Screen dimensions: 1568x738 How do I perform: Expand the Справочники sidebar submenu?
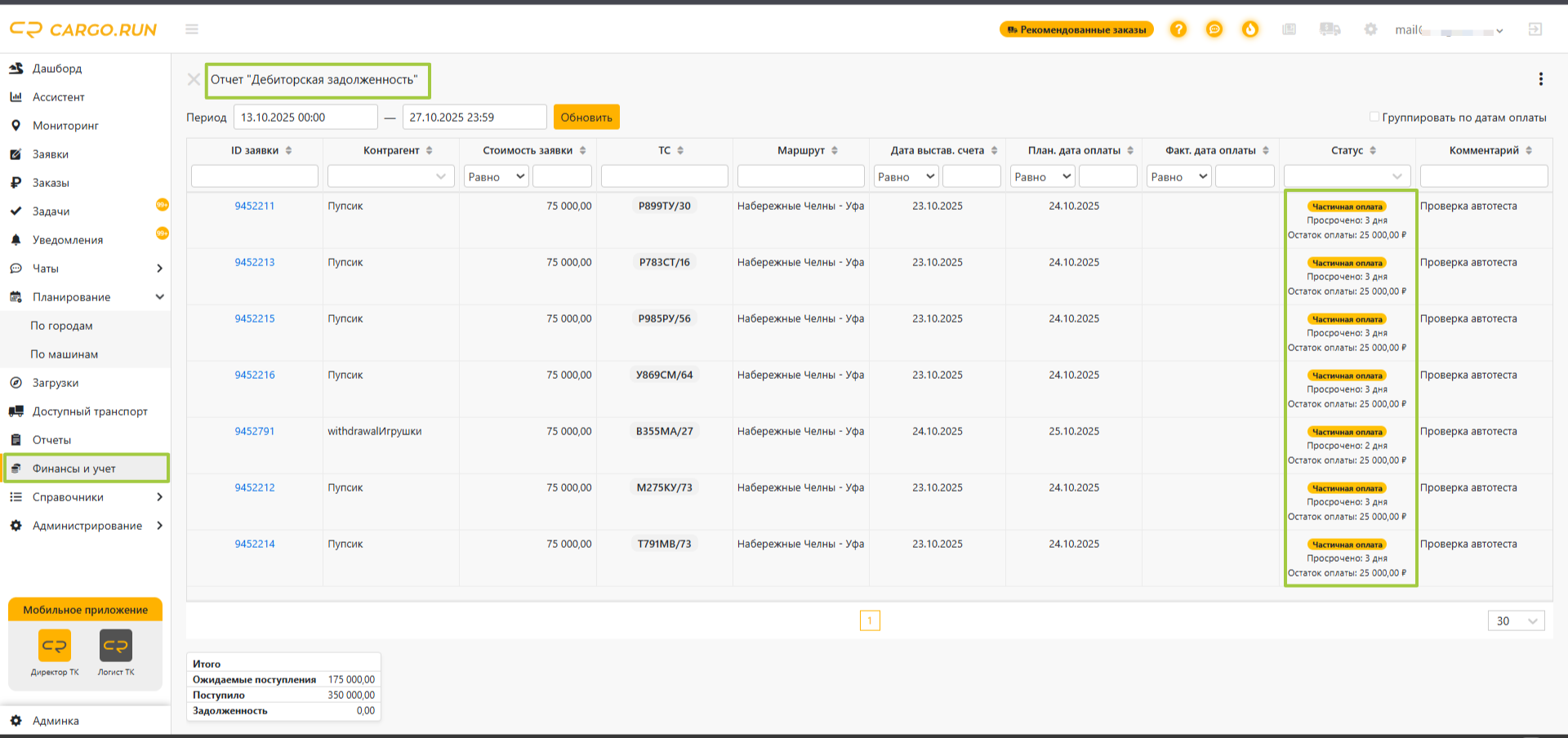159,497
